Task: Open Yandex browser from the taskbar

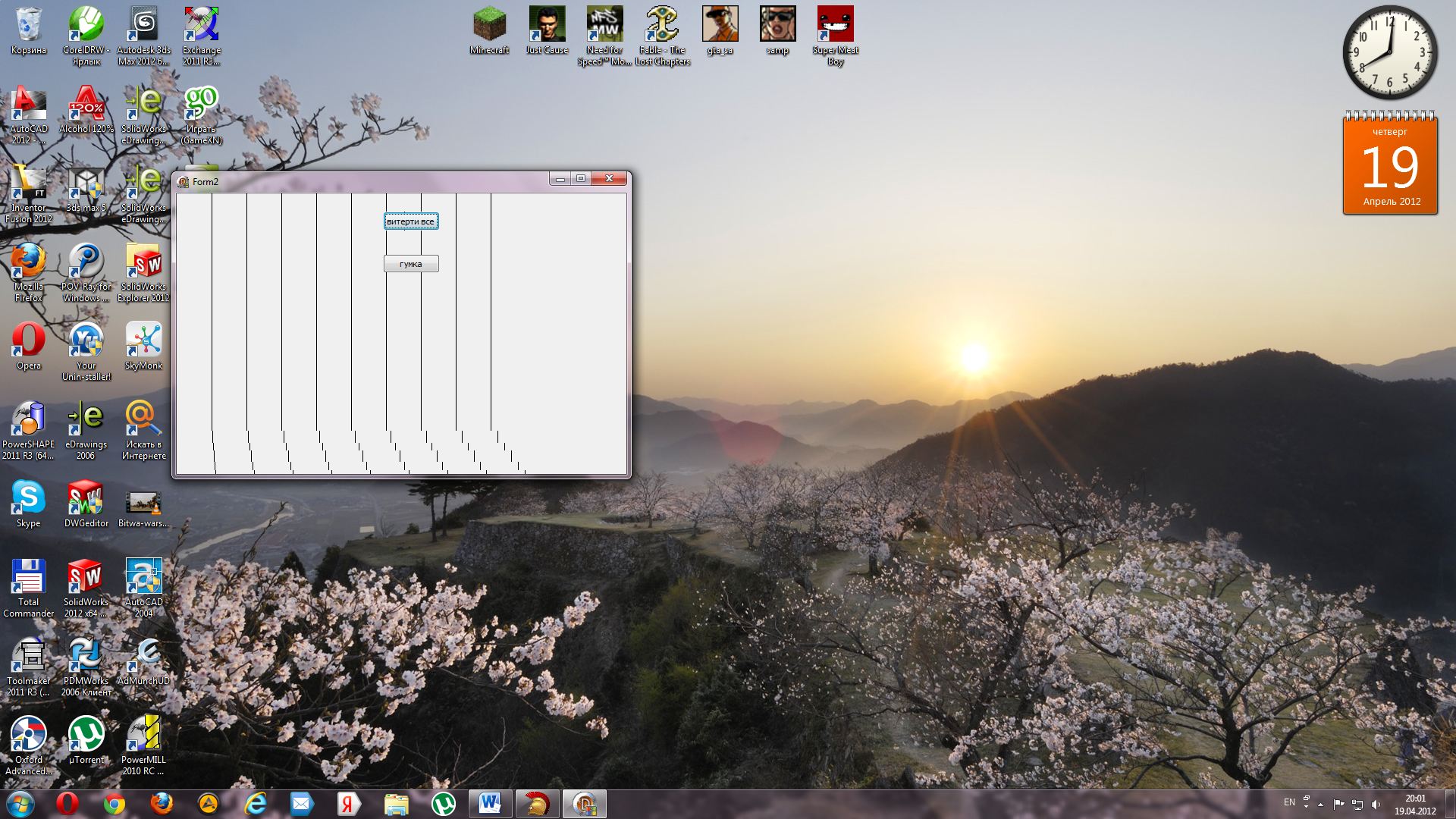Action: (348, 804)
